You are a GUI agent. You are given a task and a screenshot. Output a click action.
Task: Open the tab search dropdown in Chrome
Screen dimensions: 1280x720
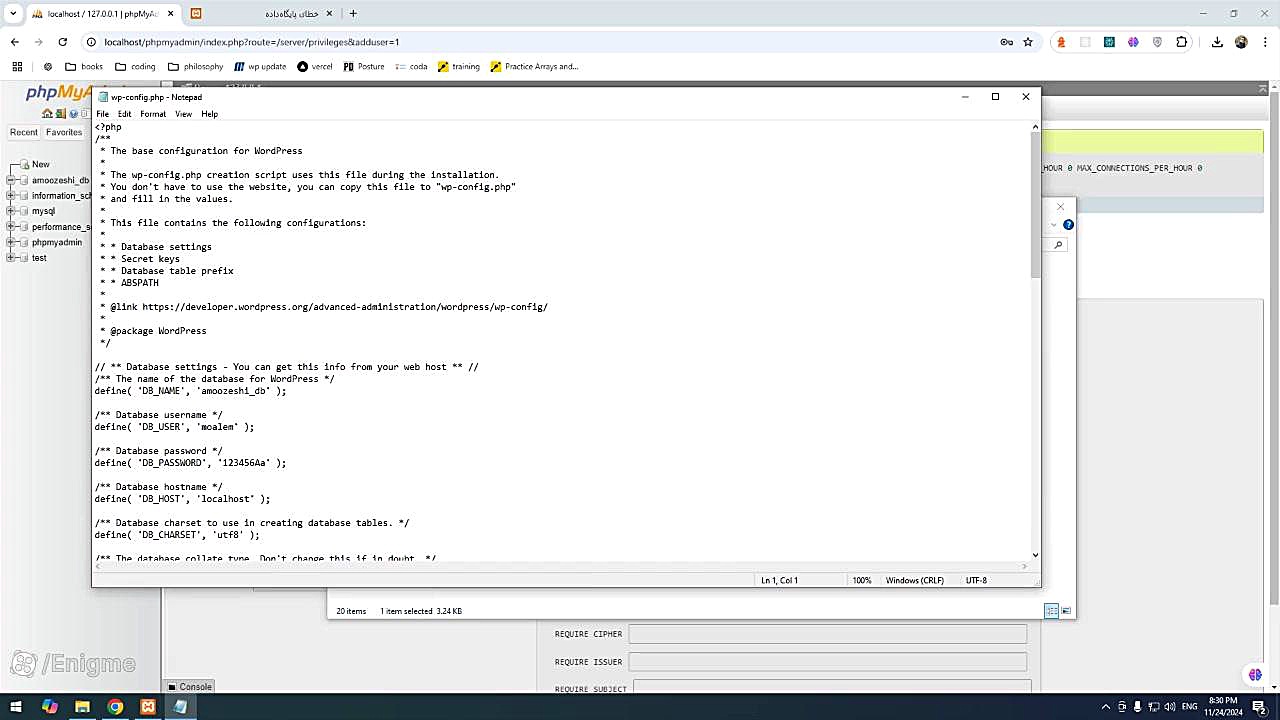click(13, 14)
